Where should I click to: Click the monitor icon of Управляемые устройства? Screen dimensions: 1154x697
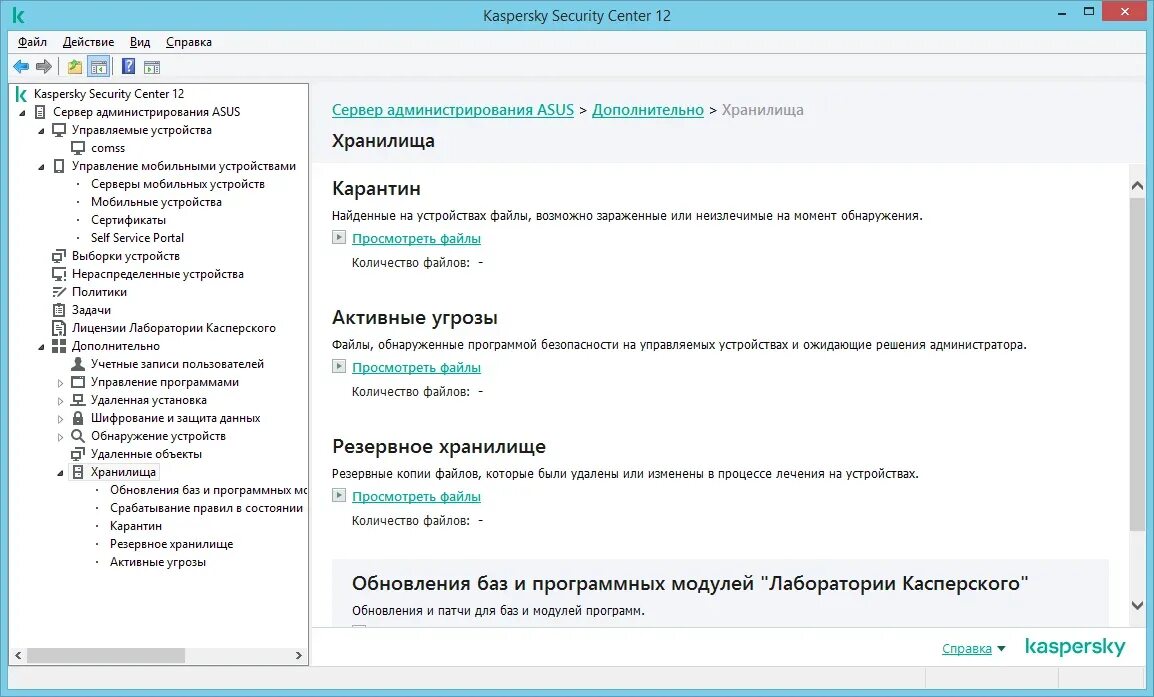pyautogui.click(x=59, y=130)
